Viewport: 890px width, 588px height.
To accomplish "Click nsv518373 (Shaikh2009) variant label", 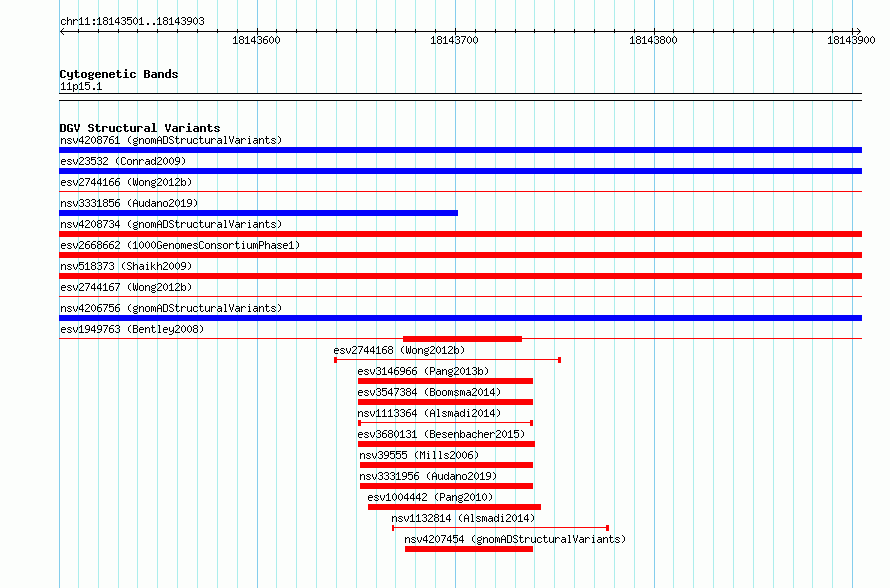I will point(126,266).
